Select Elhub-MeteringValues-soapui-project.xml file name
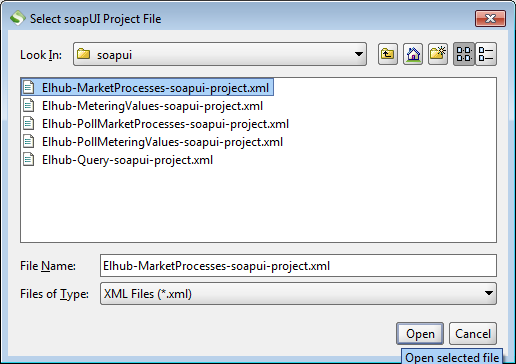516x364 pixels. (x=152, y=106)
